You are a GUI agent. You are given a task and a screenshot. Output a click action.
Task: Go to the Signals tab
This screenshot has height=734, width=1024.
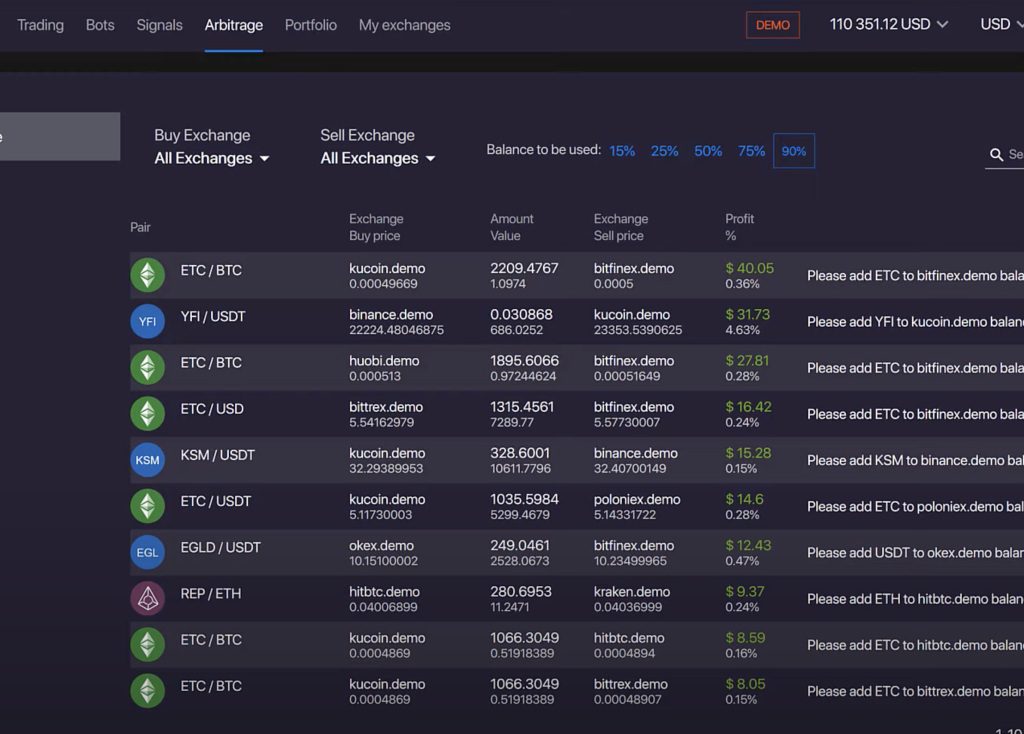point(159,25)
